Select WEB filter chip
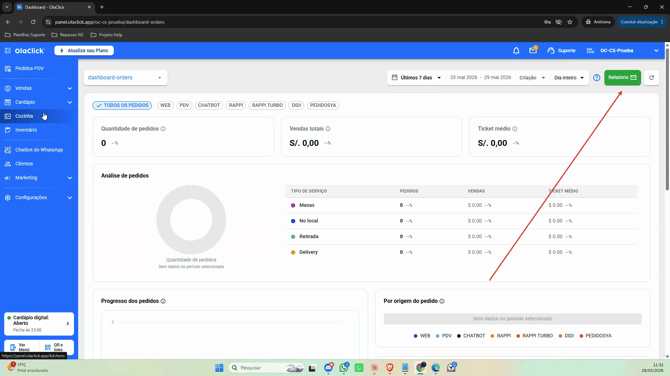This screenshot has height=376, width=670. pyautogui.click(x=165, y=105)
